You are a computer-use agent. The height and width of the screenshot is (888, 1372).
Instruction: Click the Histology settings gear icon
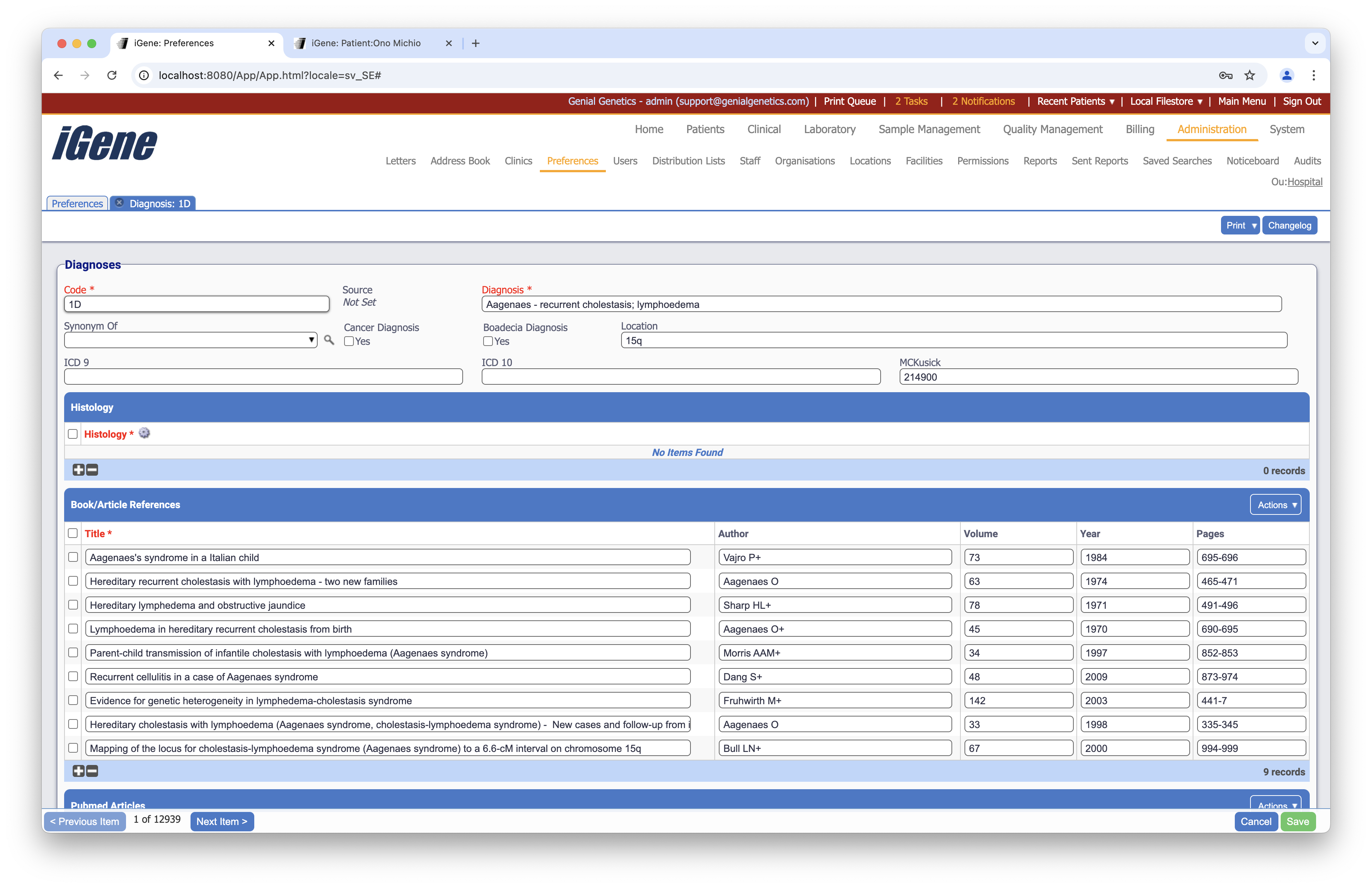tap(144, 433)
